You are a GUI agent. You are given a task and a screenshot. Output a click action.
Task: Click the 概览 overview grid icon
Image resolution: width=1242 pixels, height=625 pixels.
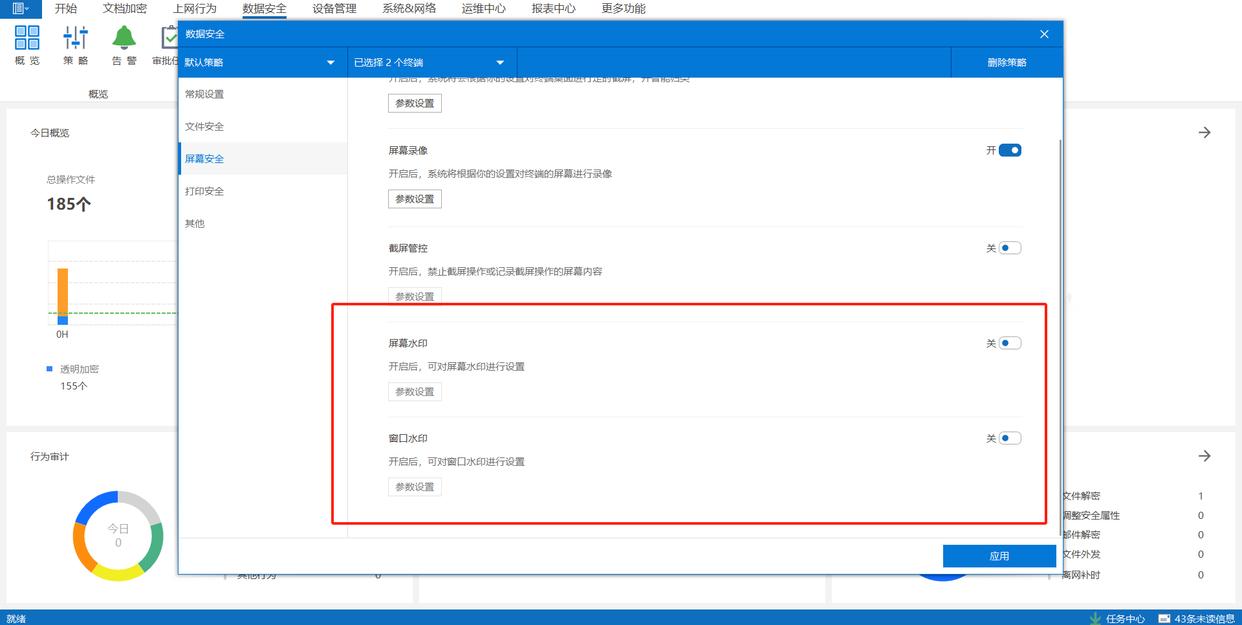pos(27,38)
